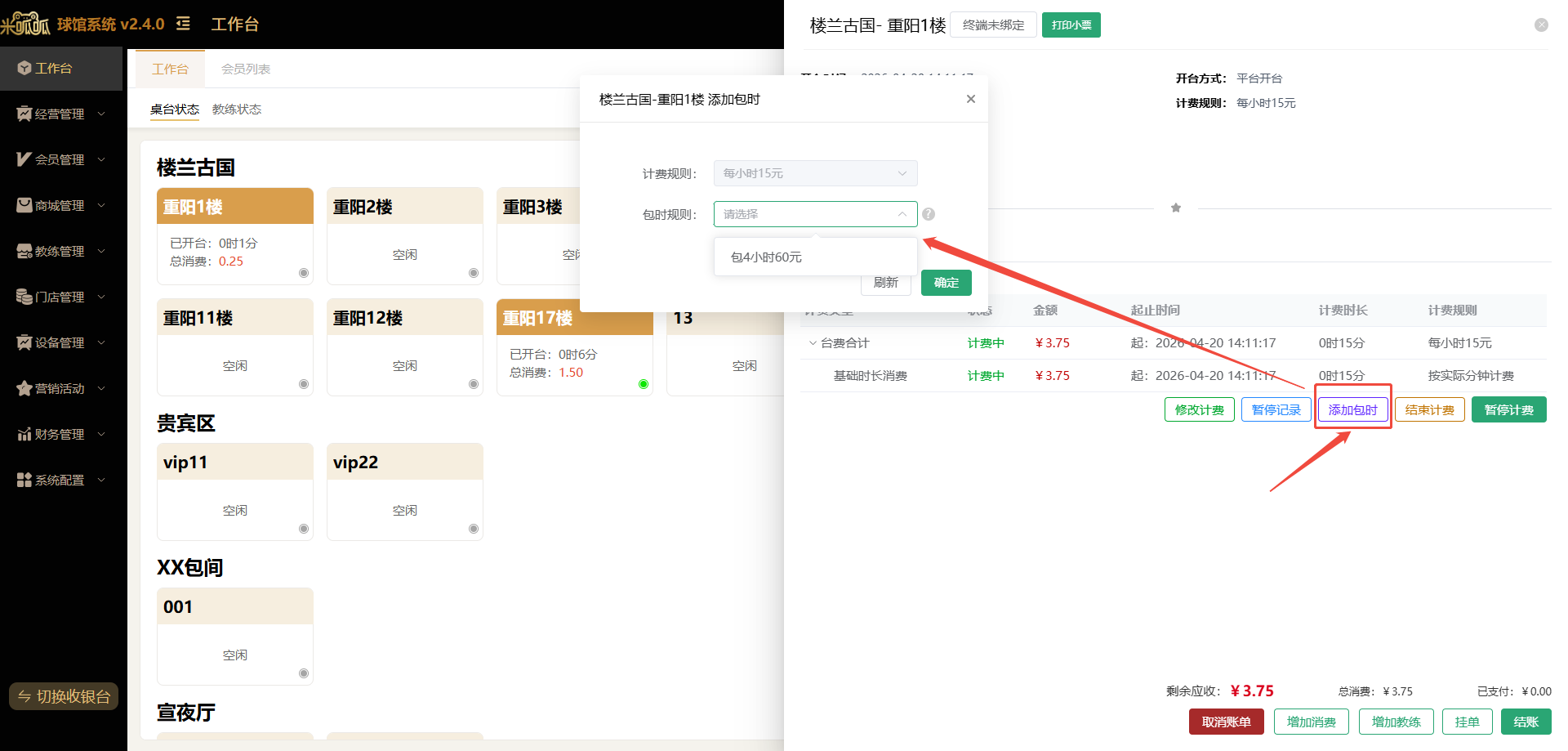The height and width of the screenshot is (751, 1568).
Task: Click 结束计费 button
Action: (x=1430, y=409)
